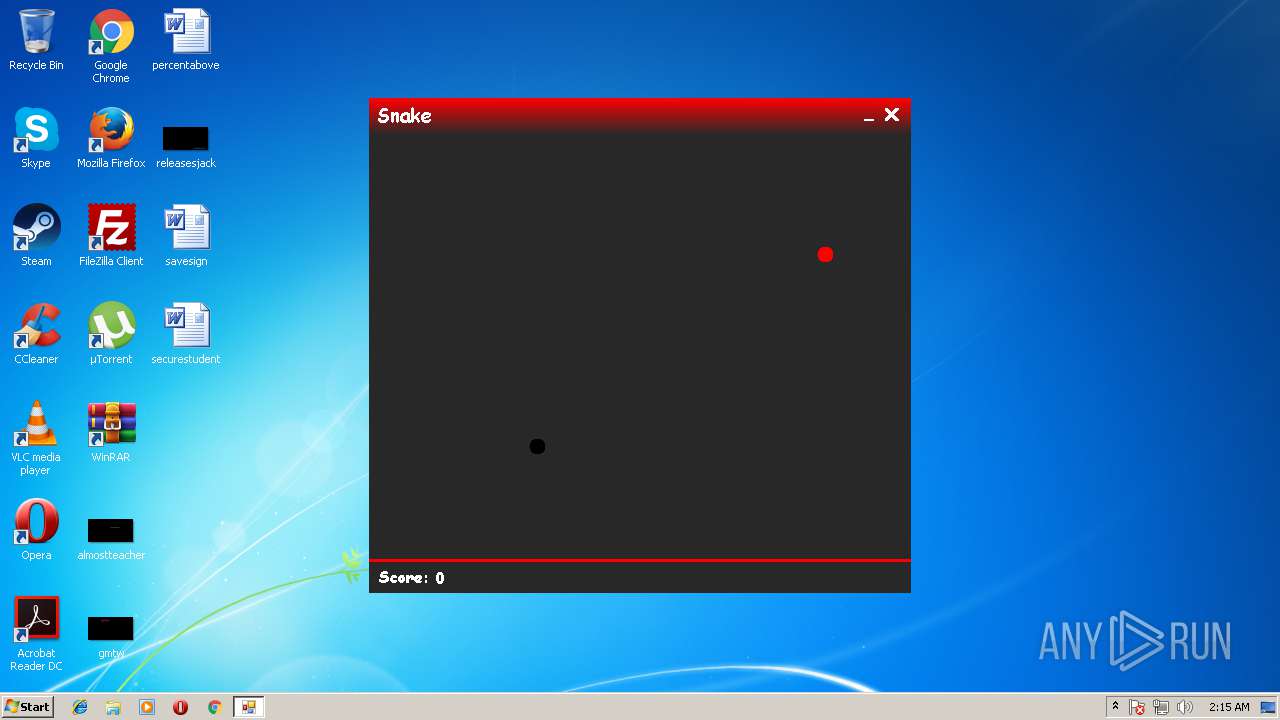Open Windows Explorer folder on taskbar
Viewport: 1280px width, 720px height.
click(x=113, y=707)
